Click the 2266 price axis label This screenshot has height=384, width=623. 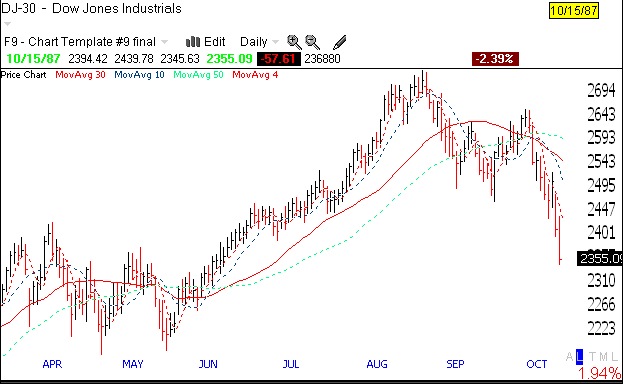pyautogui.click(x=601, y=304)
